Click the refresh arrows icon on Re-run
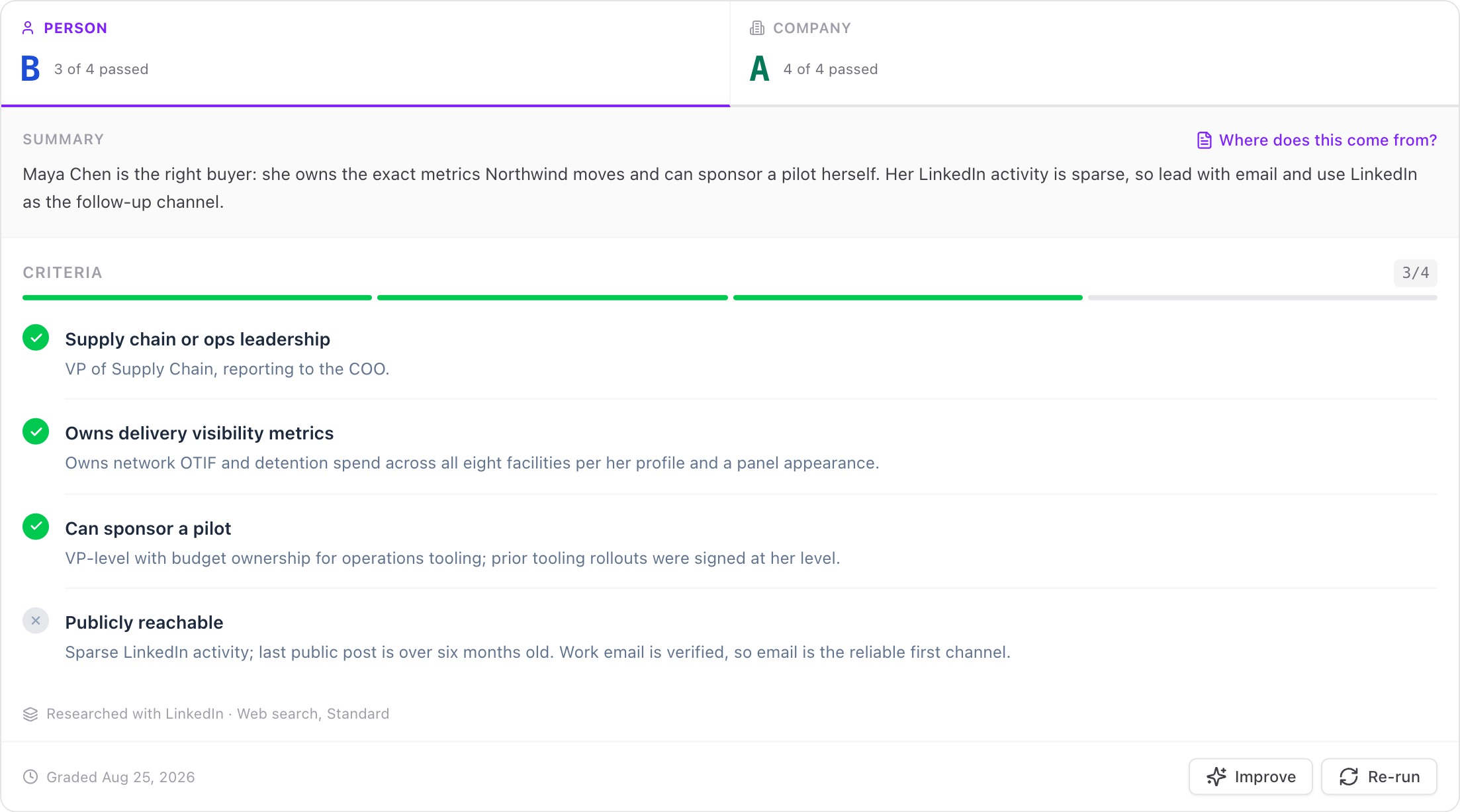1460x812 pixels. coord(1349,776)
